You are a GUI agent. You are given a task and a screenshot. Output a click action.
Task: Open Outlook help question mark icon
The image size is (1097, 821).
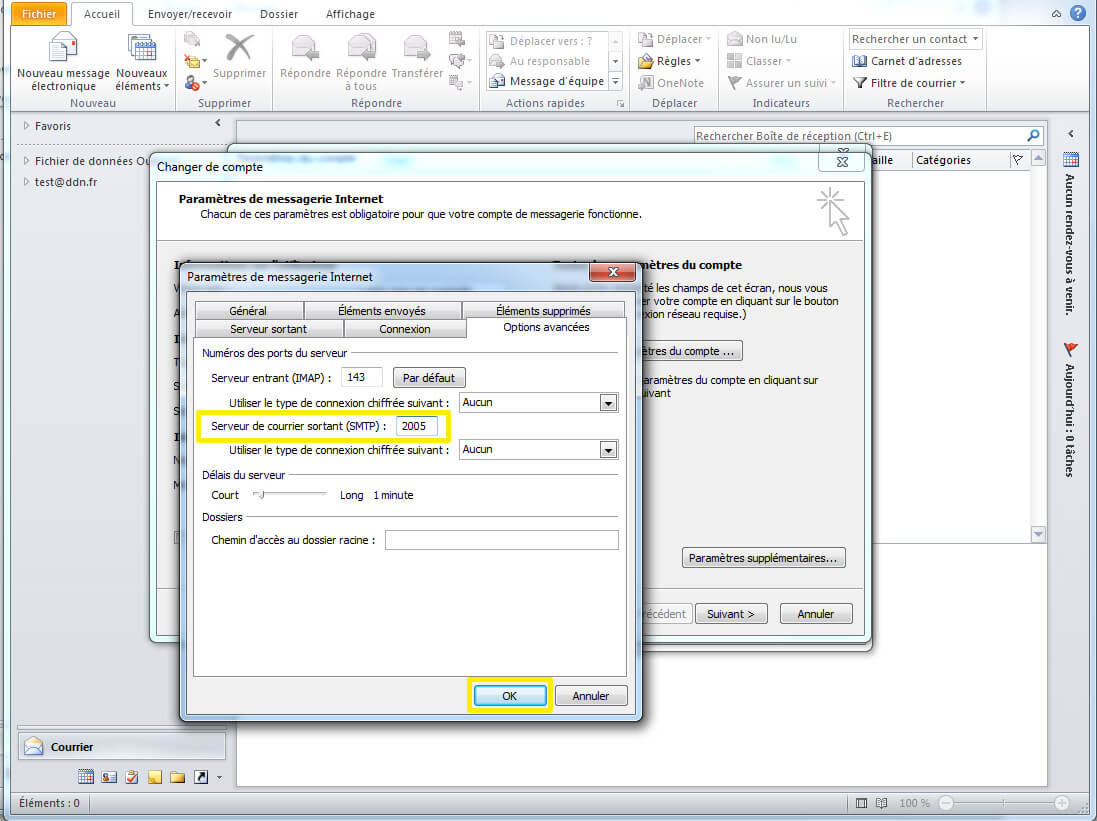pyautogui.click(x=1078, y=13)
